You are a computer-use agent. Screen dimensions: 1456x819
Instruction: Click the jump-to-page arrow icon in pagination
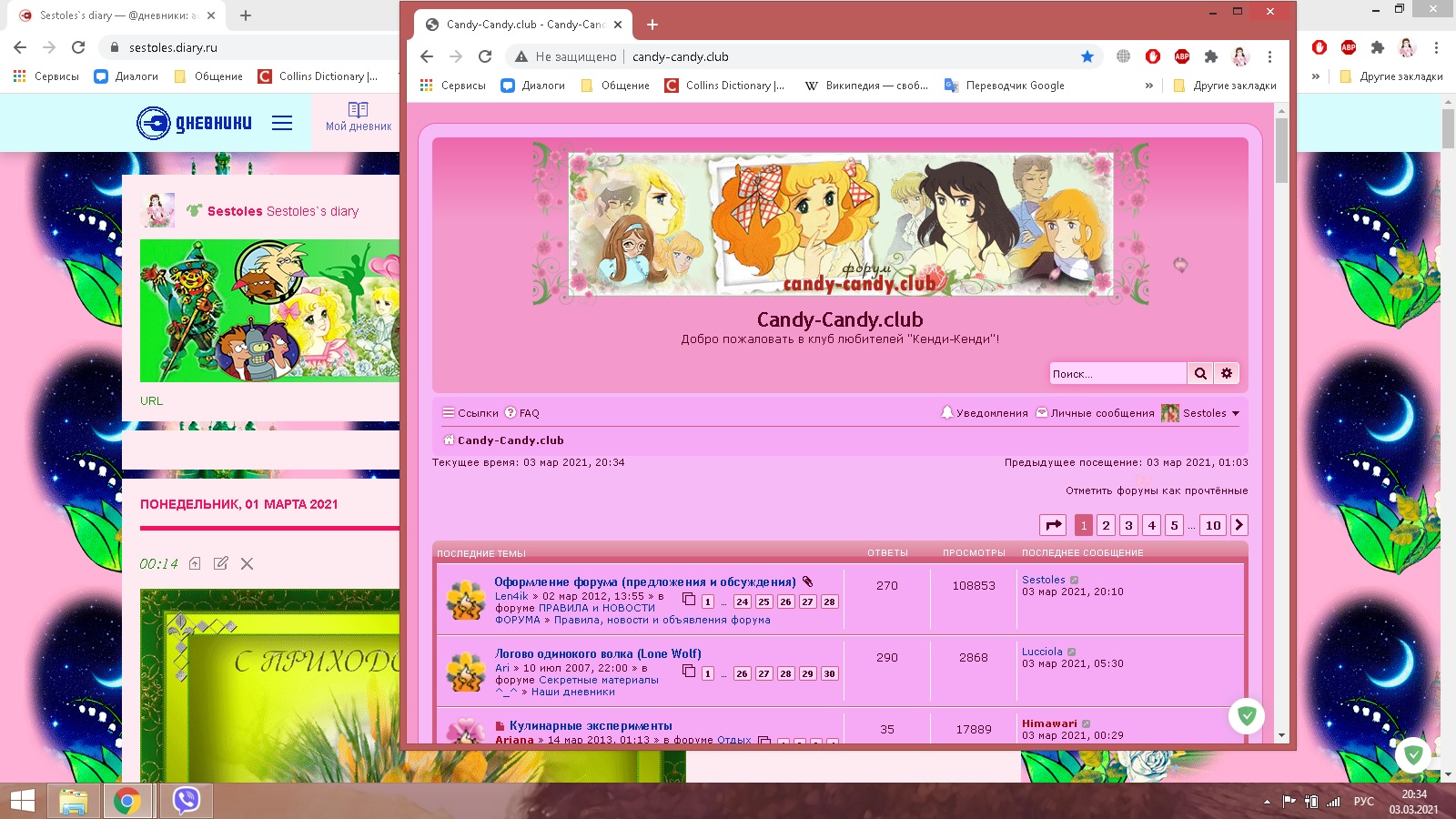pos(1053,525)
